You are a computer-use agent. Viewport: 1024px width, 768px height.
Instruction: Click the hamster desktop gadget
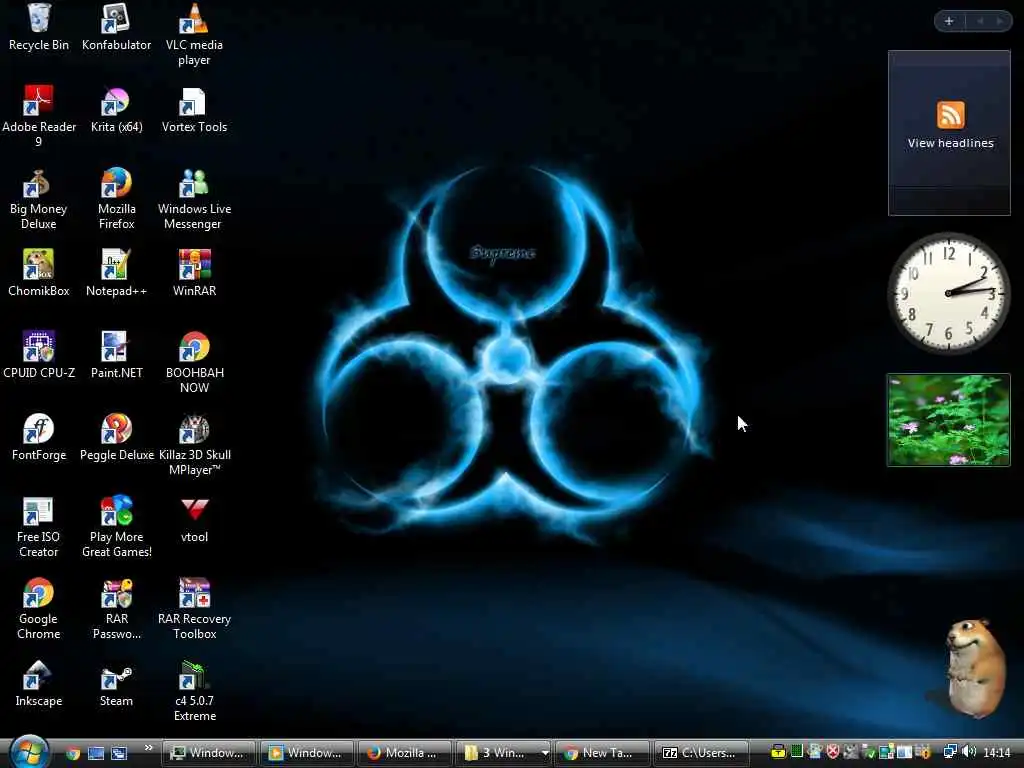tap(975, 667)
